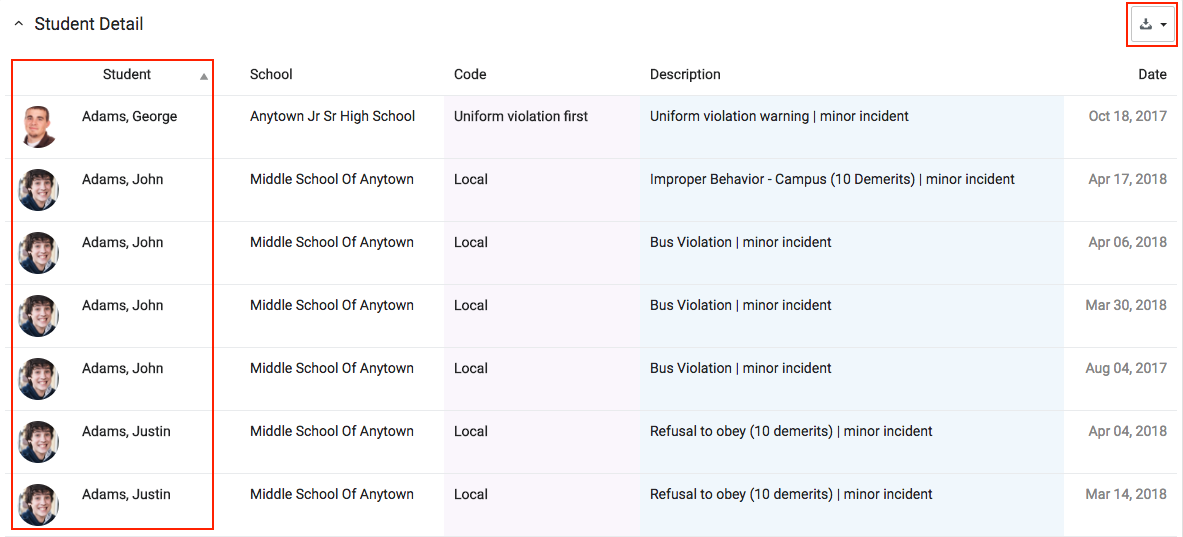Screen dimensions: 1183x537
Task: Click John Adams' avatar on the Apr 06 row
Action: click(x=38, y=253)
